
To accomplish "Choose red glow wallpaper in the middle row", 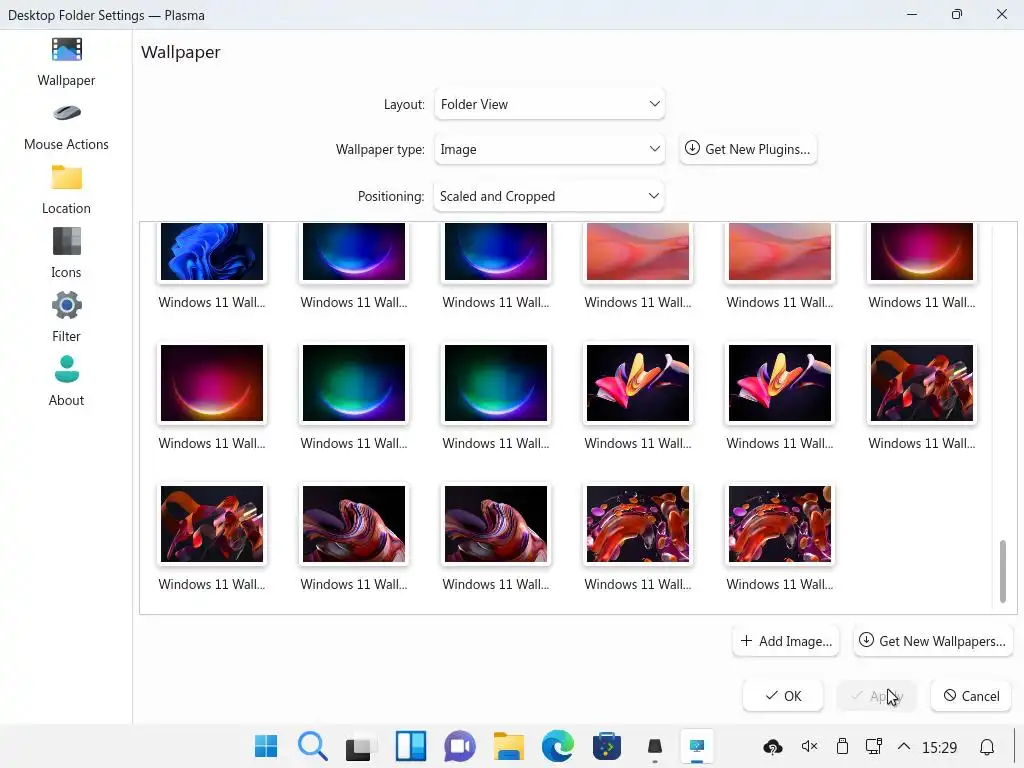I will (x=212, y=383).
